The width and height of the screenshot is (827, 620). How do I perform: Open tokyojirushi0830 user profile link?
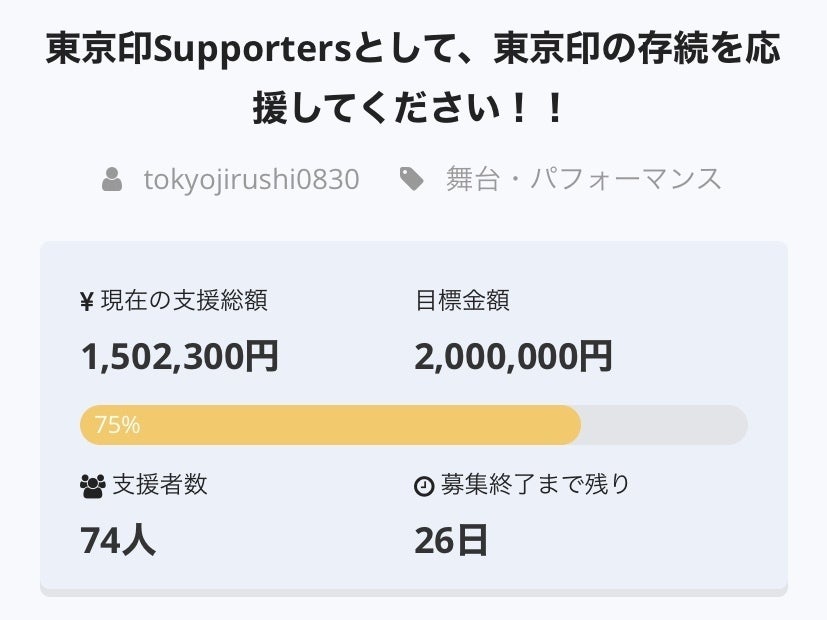pos(251,180)
